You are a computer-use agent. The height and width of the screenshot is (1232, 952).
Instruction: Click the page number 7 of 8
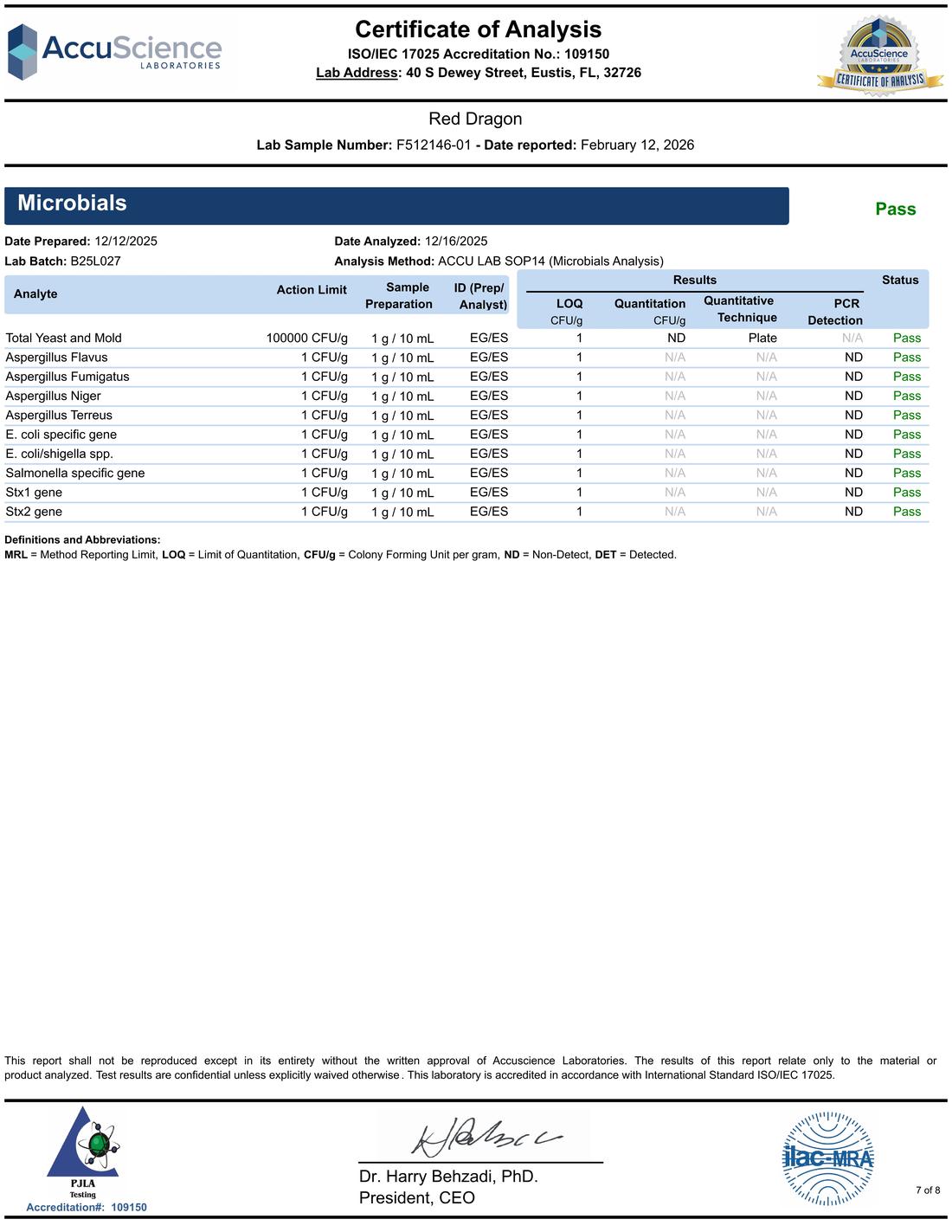point(928,1190)
